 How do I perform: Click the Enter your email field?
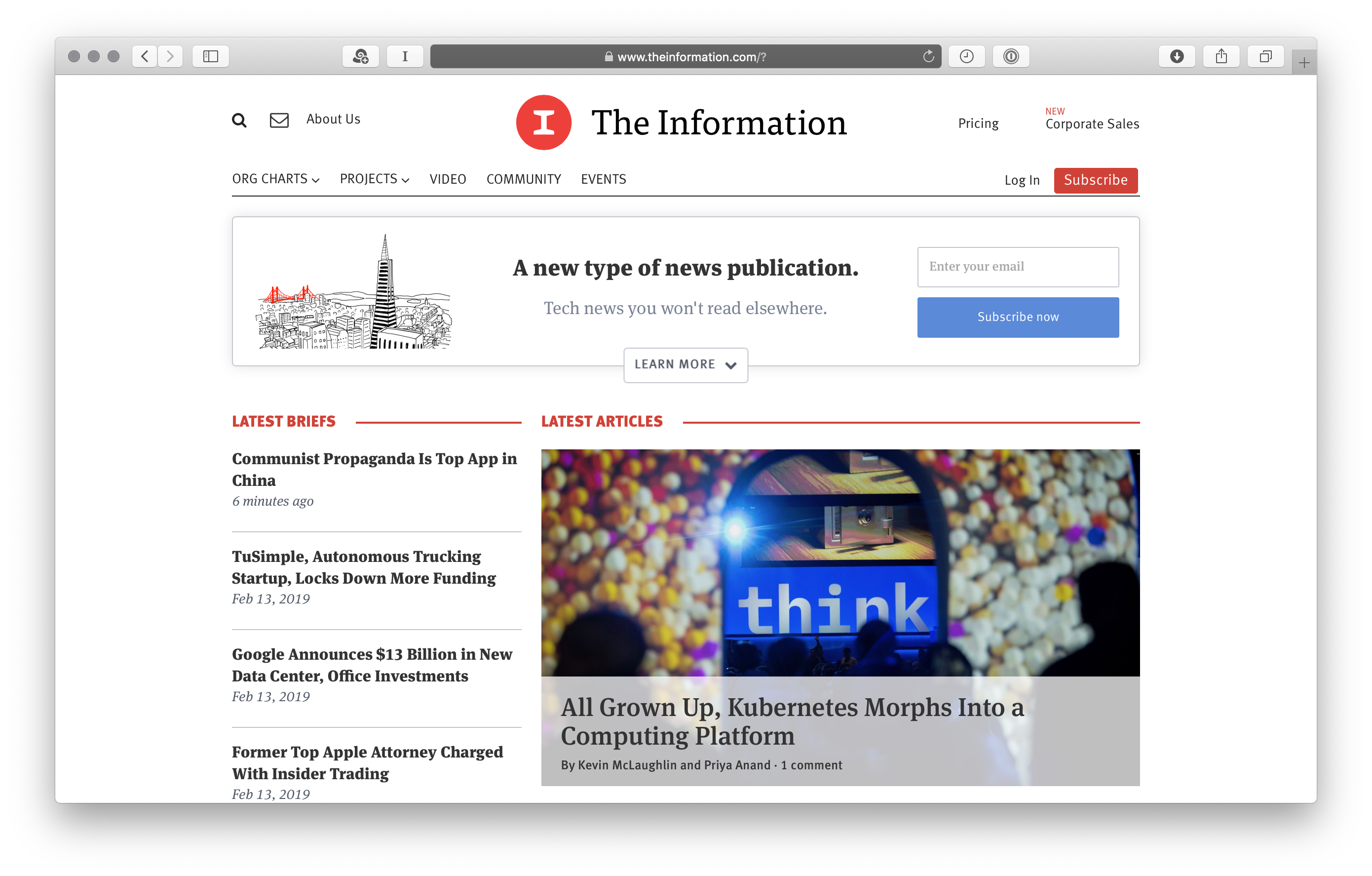point(1018,267)
